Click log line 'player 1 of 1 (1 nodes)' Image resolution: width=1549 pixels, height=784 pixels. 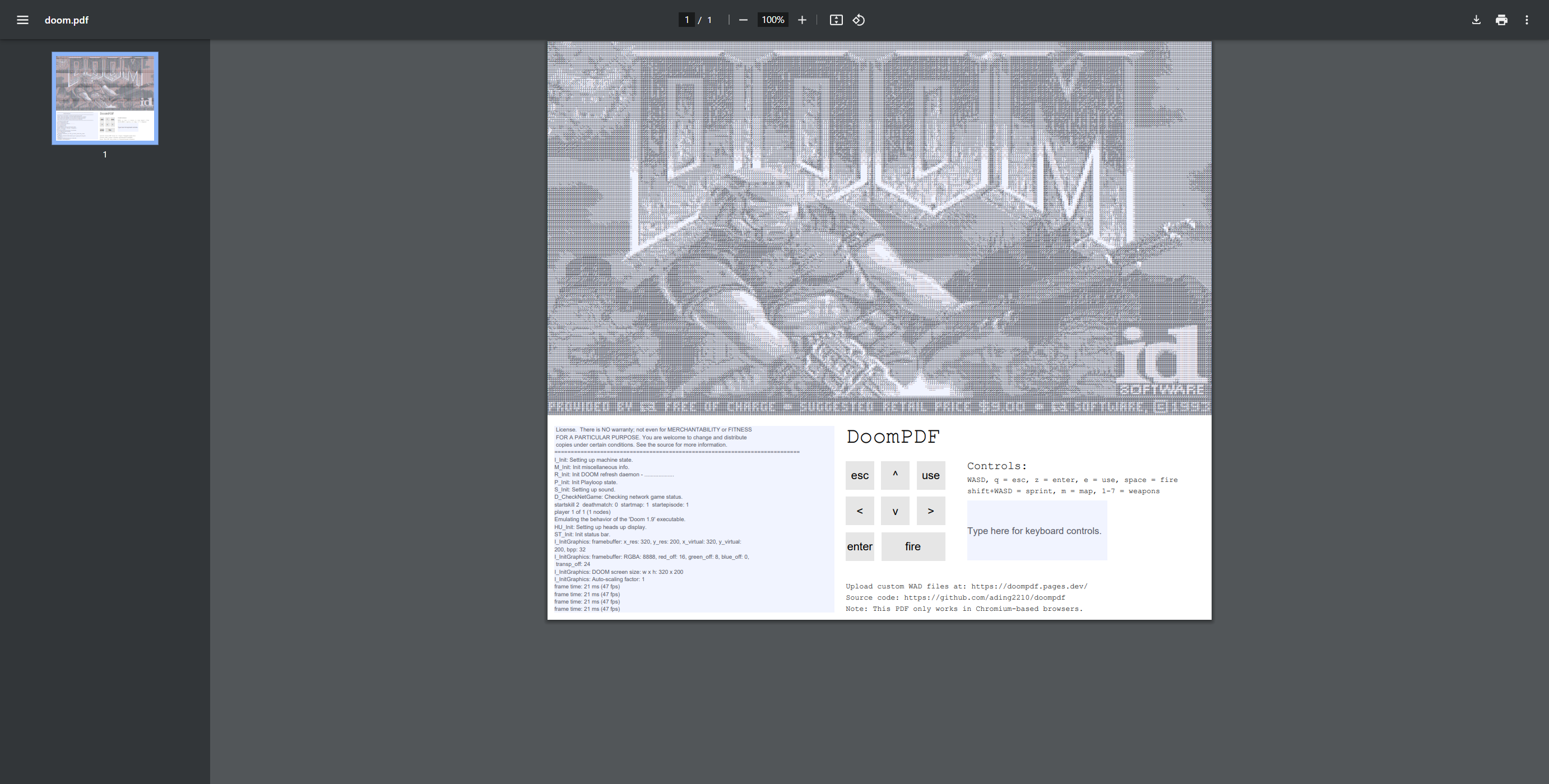582,512
